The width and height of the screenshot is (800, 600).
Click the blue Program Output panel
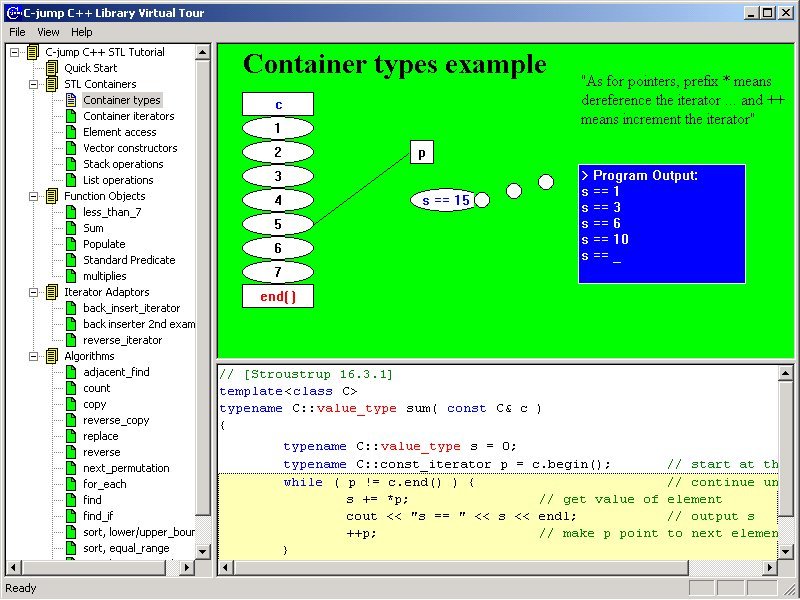(662, 223)
